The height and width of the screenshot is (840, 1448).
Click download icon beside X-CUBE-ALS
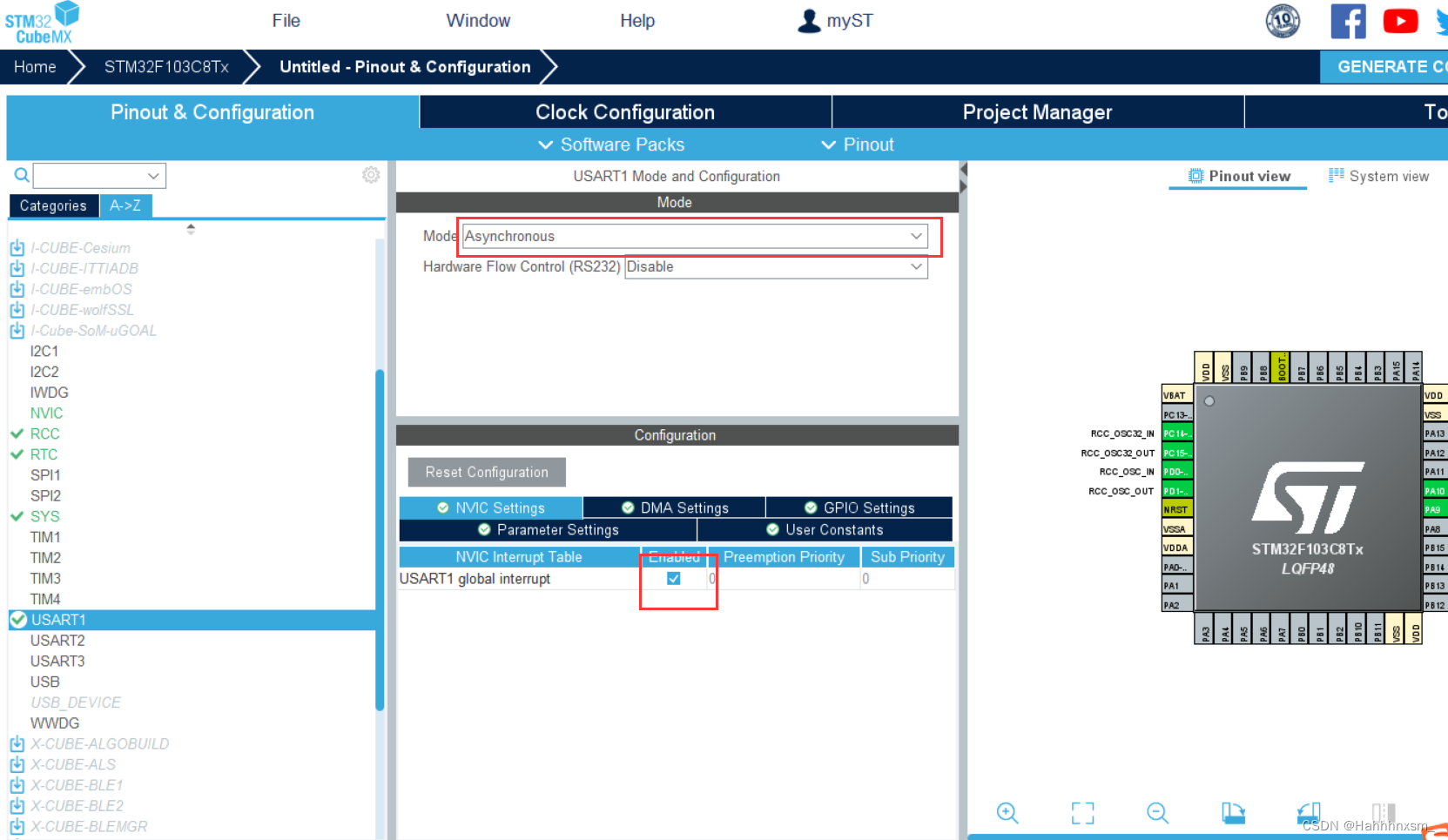(17, 764)
